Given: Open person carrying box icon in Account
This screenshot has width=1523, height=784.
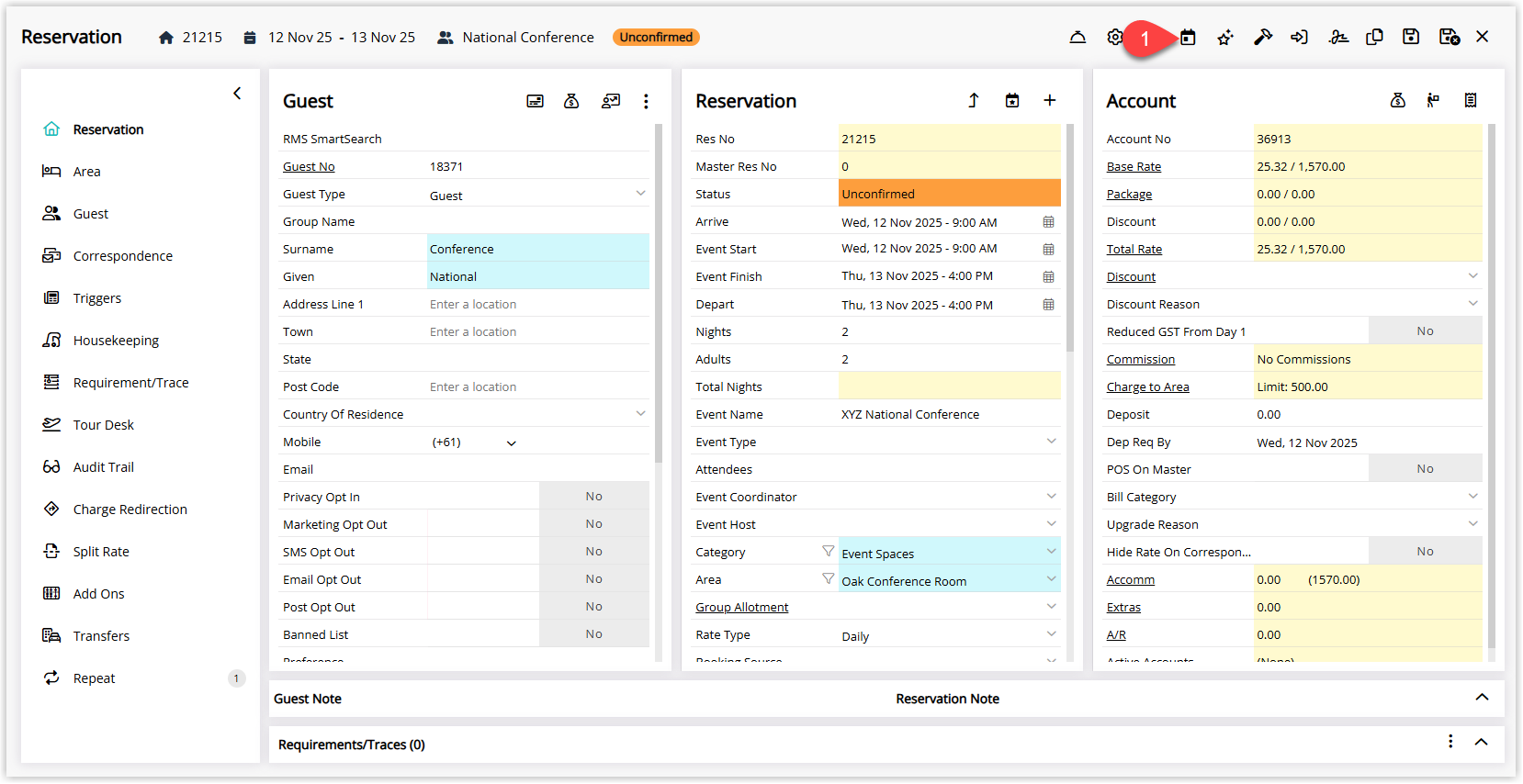Looking at the screenshot, I should tap(1433, 101).
